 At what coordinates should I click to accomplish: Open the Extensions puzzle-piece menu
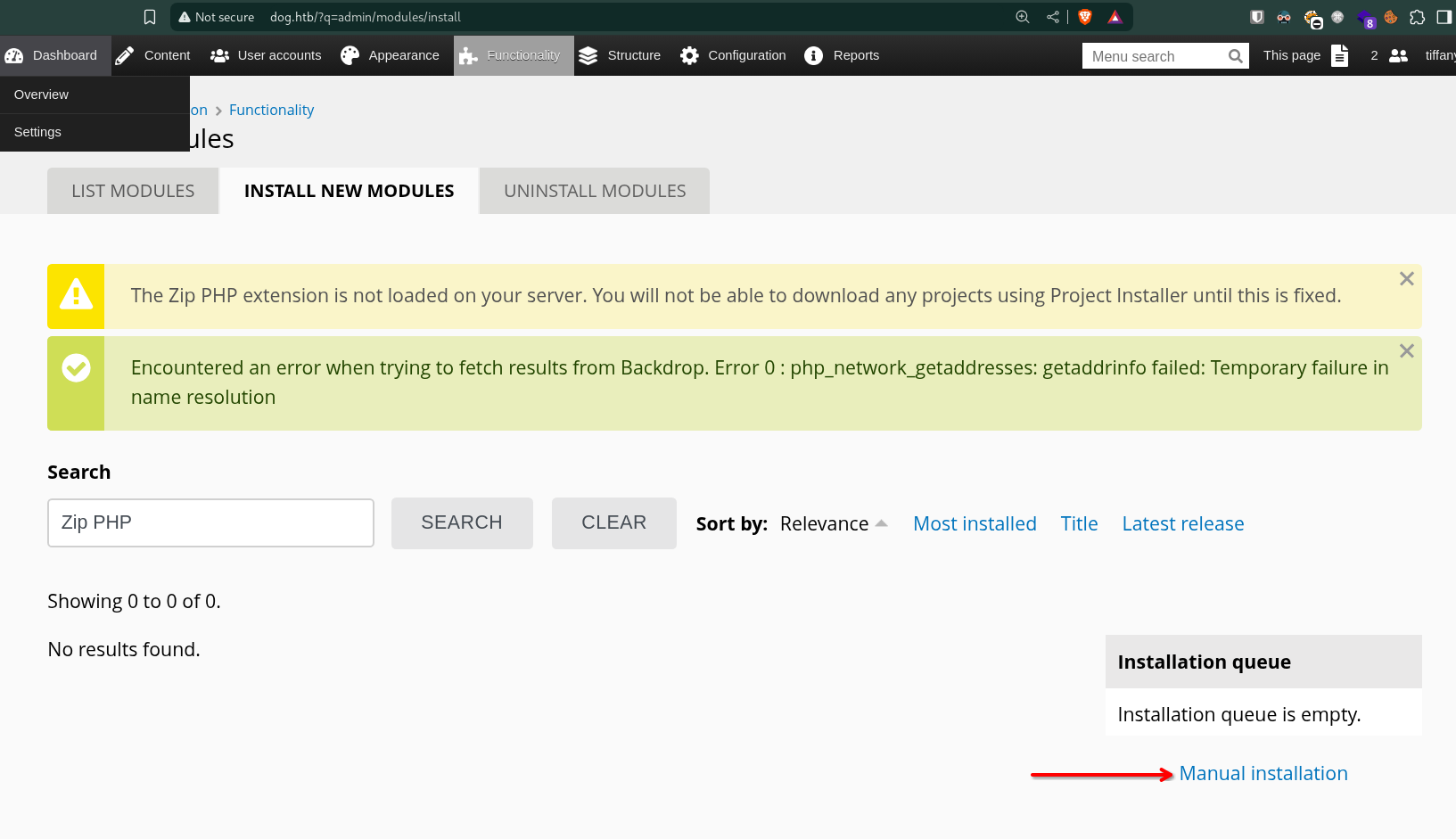pos(1418,17)
